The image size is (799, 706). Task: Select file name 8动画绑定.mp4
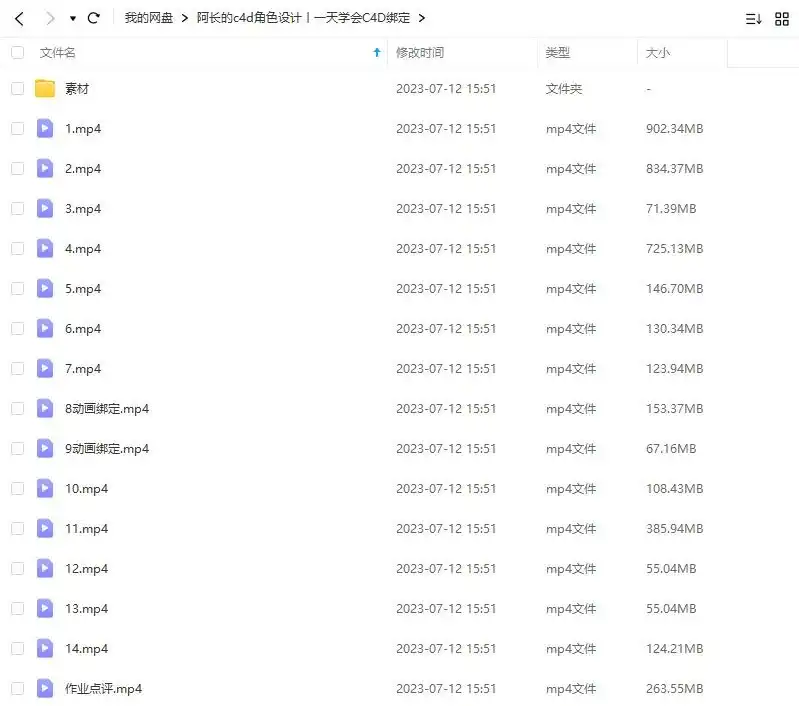click(107, 409)
